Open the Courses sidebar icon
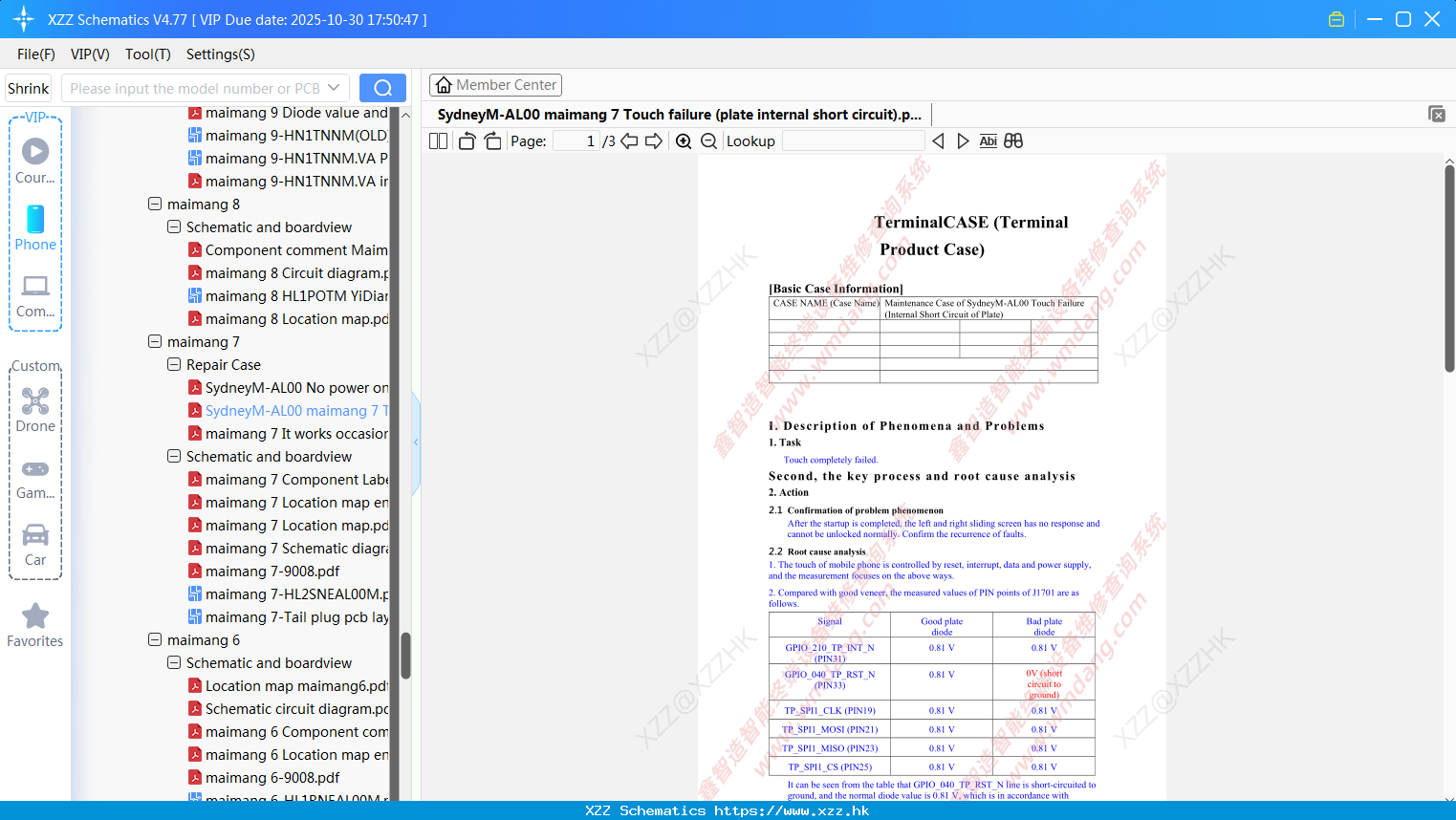This screenshot has width=1456, height=820. 35,161
